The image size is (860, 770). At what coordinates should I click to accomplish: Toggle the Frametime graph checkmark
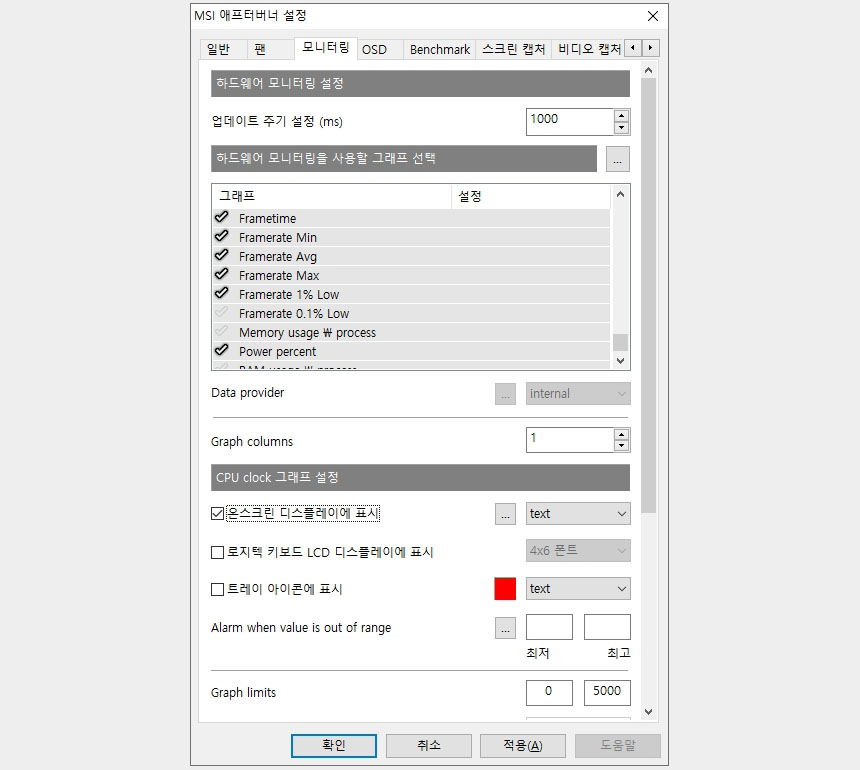click(222, 218)
